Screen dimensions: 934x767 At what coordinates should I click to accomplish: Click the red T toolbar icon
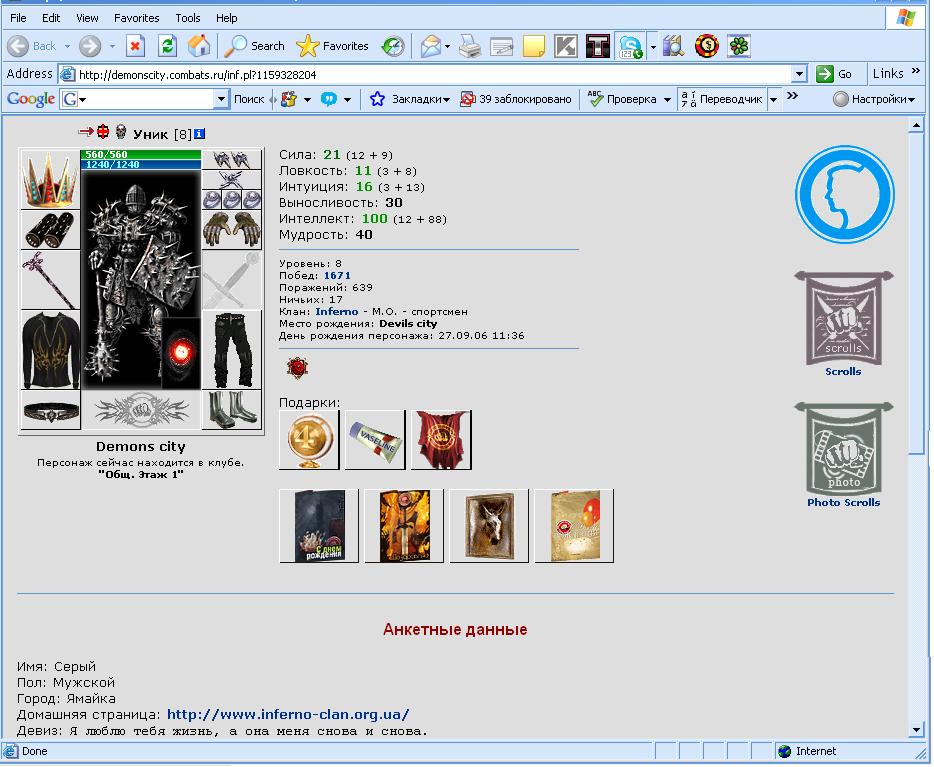tap(597, 46)
